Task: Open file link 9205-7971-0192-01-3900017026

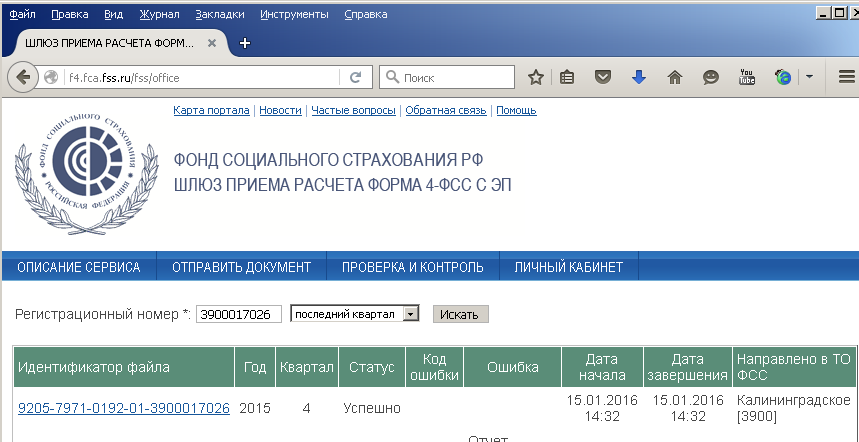Action: click(x=124, y=408)
